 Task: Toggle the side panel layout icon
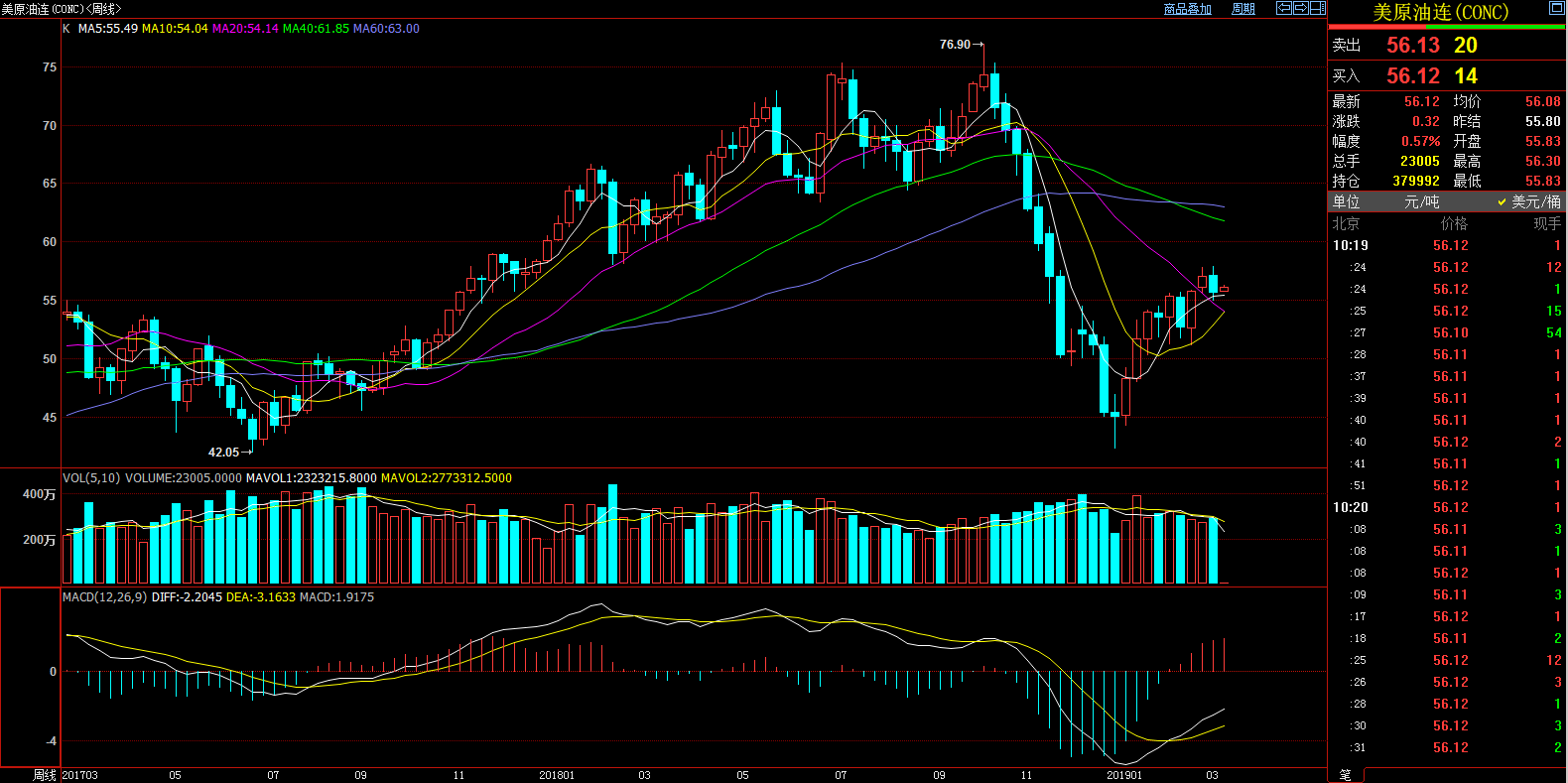click(x=1318, y=8)
